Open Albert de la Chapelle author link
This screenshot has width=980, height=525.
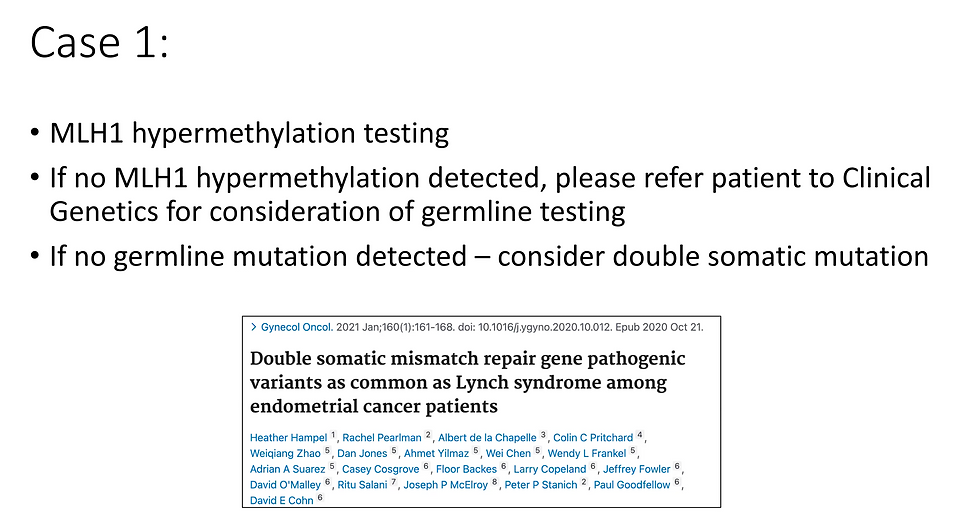(489, 437)
